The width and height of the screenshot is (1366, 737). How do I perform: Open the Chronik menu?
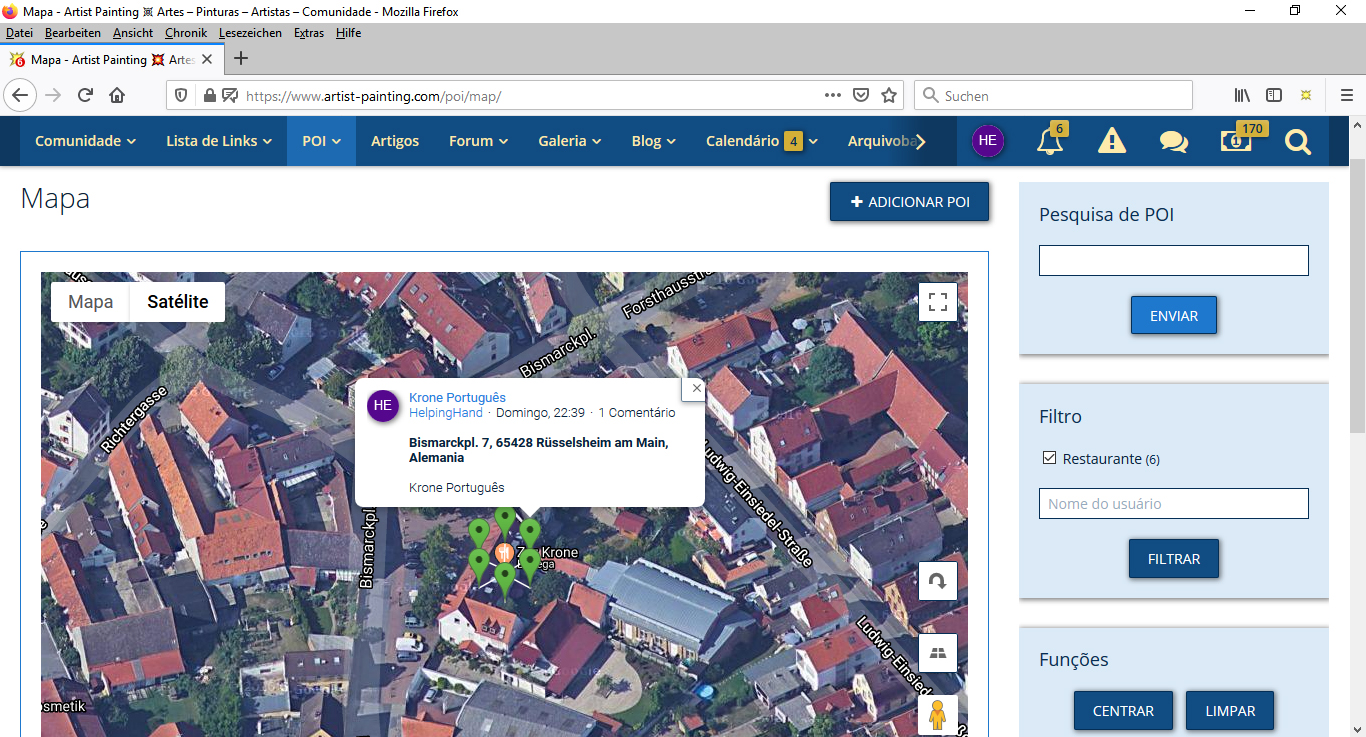click(186, 33)
